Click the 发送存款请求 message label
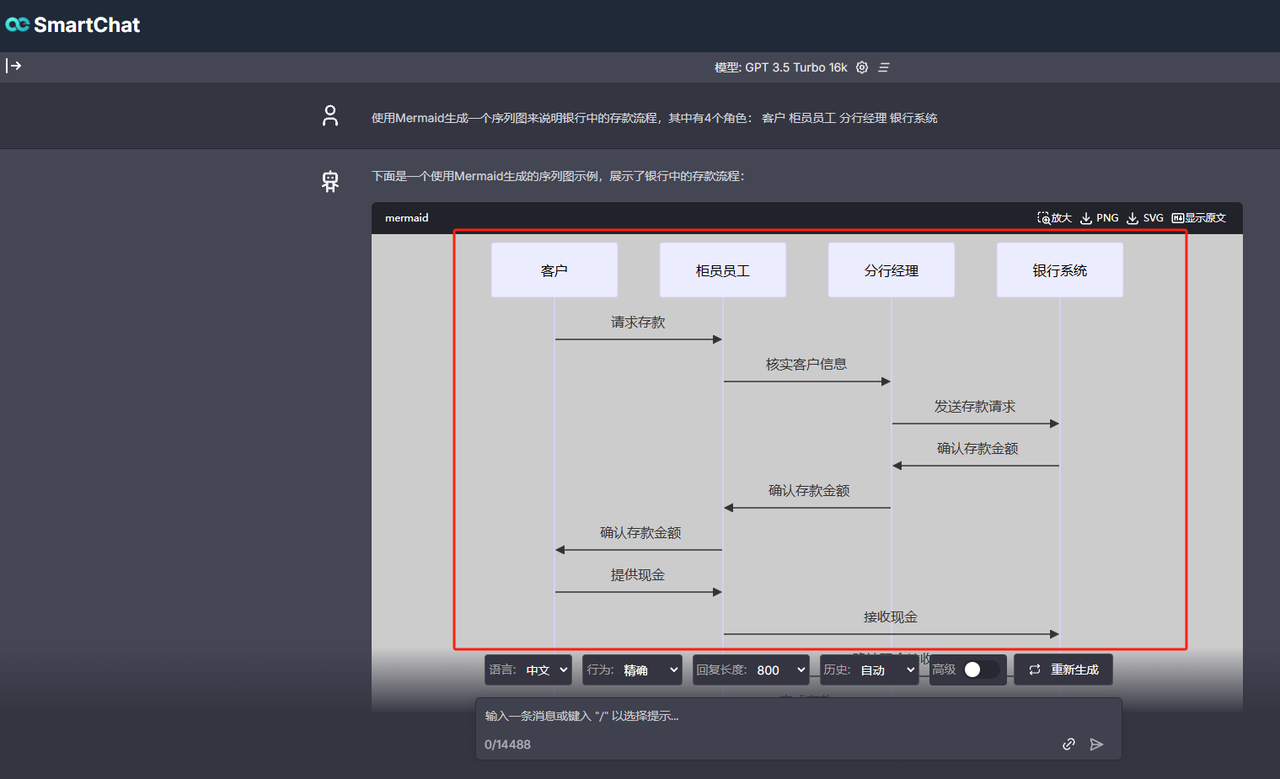The image size is (1280, 779). (975, 406)
